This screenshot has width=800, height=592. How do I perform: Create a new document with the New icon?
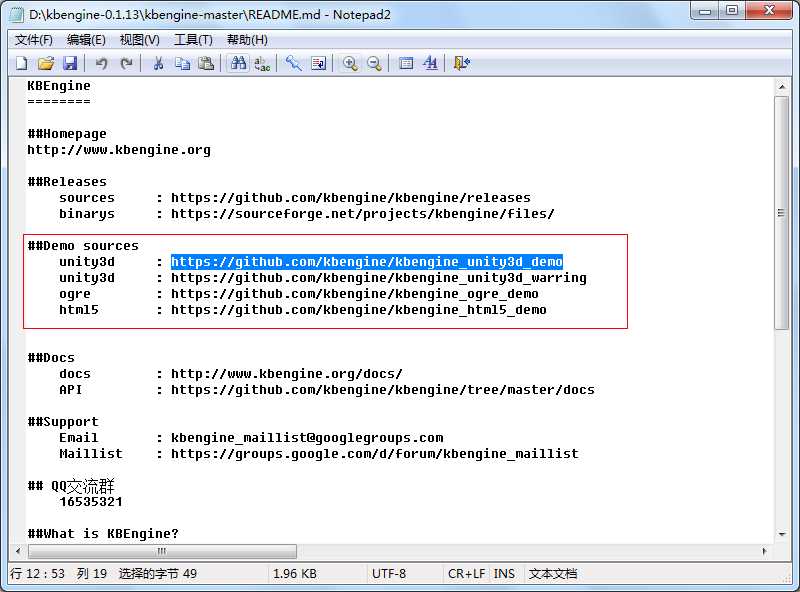pyautogui.click(x=22, y=63)
